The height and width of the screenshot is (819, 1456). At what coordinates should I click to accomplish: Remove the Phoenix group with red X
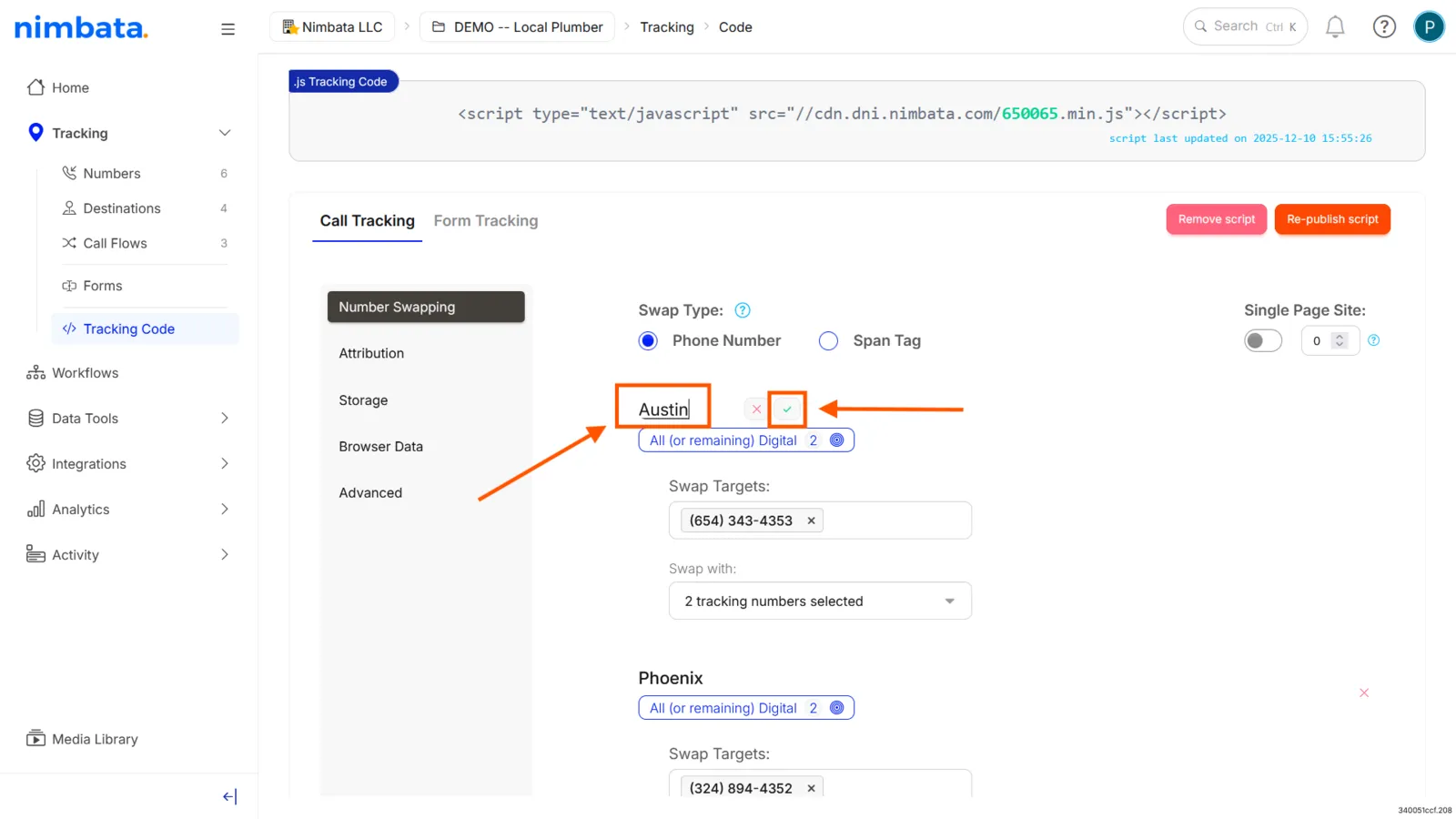click(1364, 693)
